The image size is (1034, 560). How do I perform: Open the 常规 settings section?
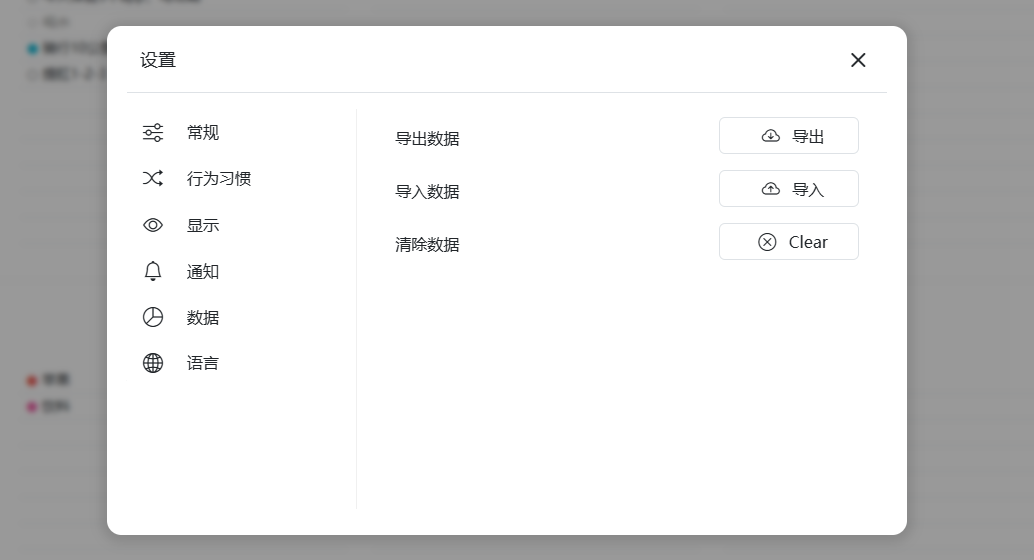pyautogui.click(x=202, y=133)
